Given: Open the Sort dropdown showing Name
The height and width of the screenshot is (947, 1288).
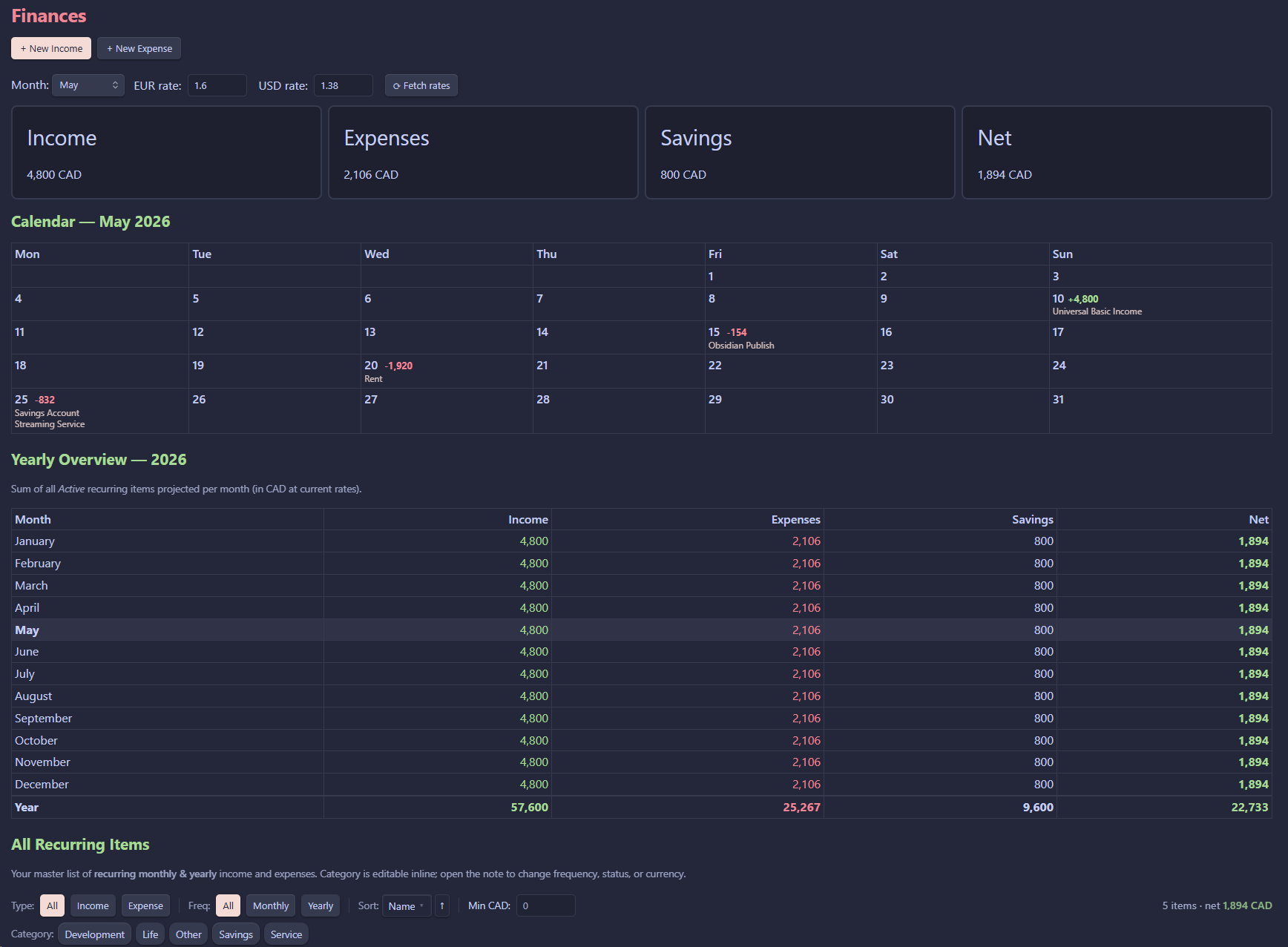Looking at the screenshot, I should click(407, 905).
